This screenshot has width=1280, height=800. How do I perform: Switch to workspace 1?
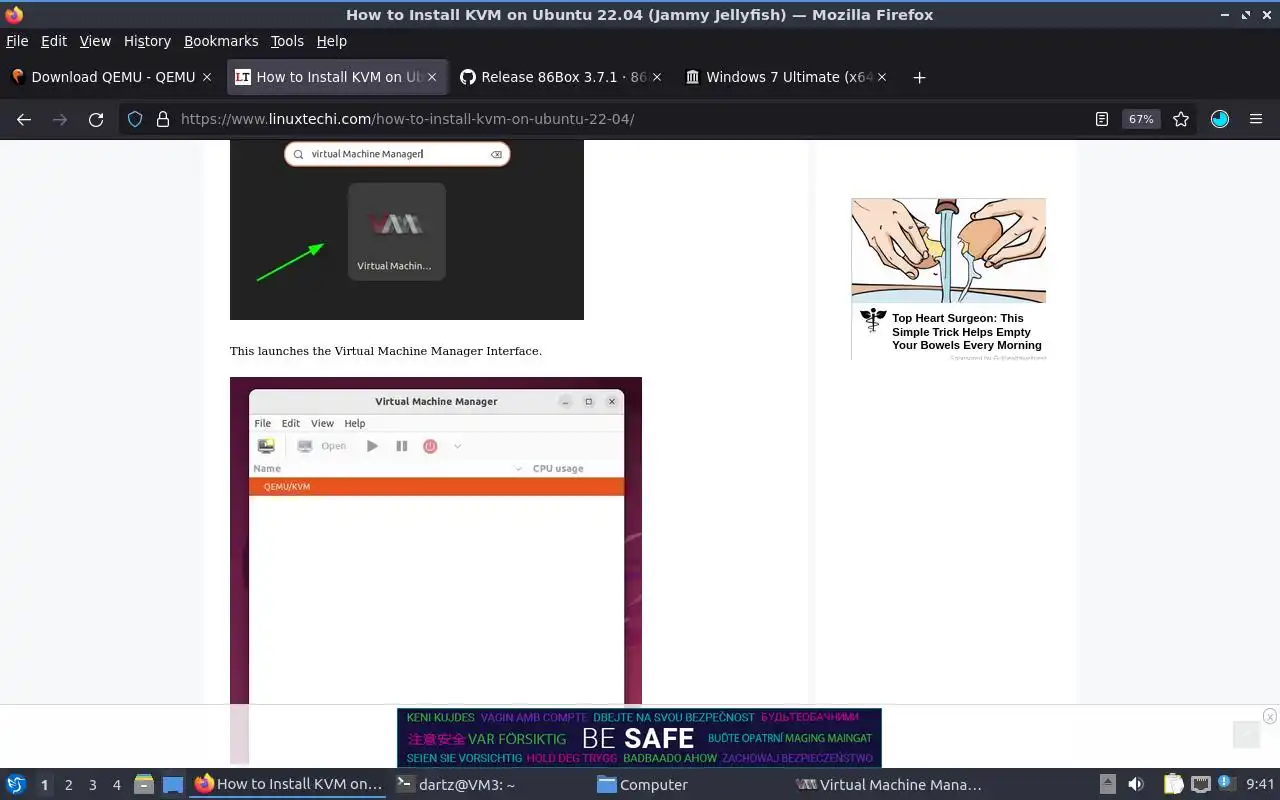44,785
